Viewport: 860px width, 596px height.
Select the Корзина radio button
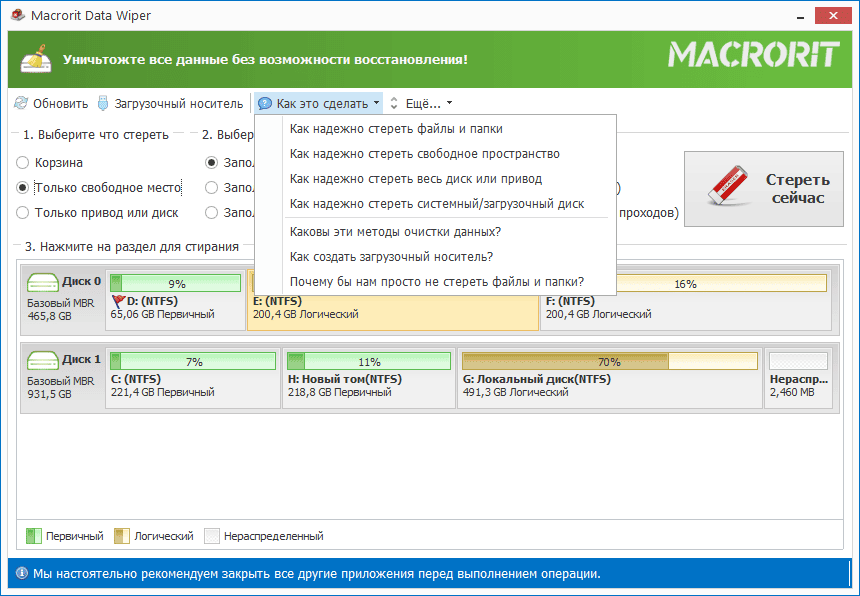(x=22, y=162)
